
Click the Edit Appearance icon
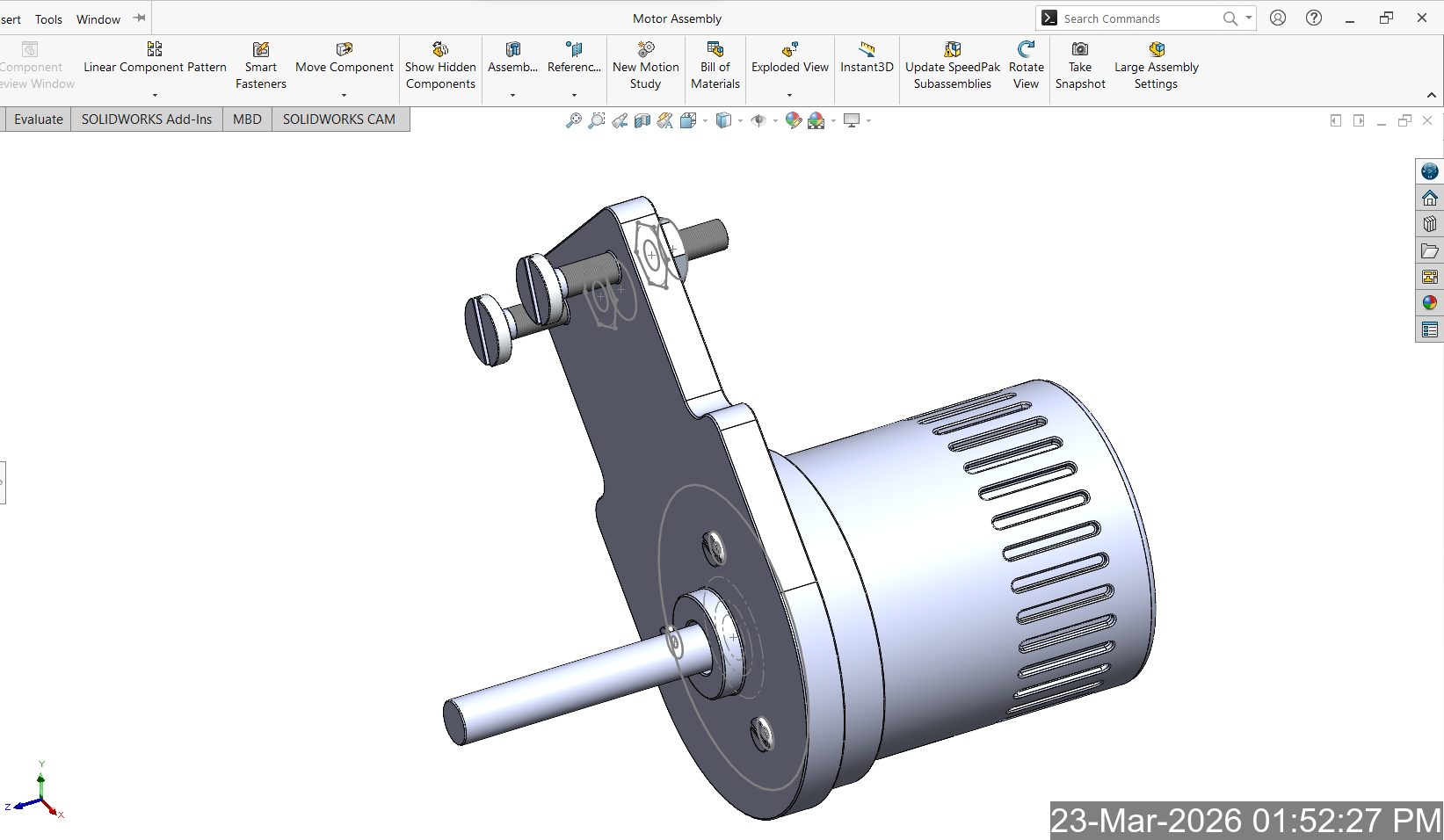tap(793, 120)
